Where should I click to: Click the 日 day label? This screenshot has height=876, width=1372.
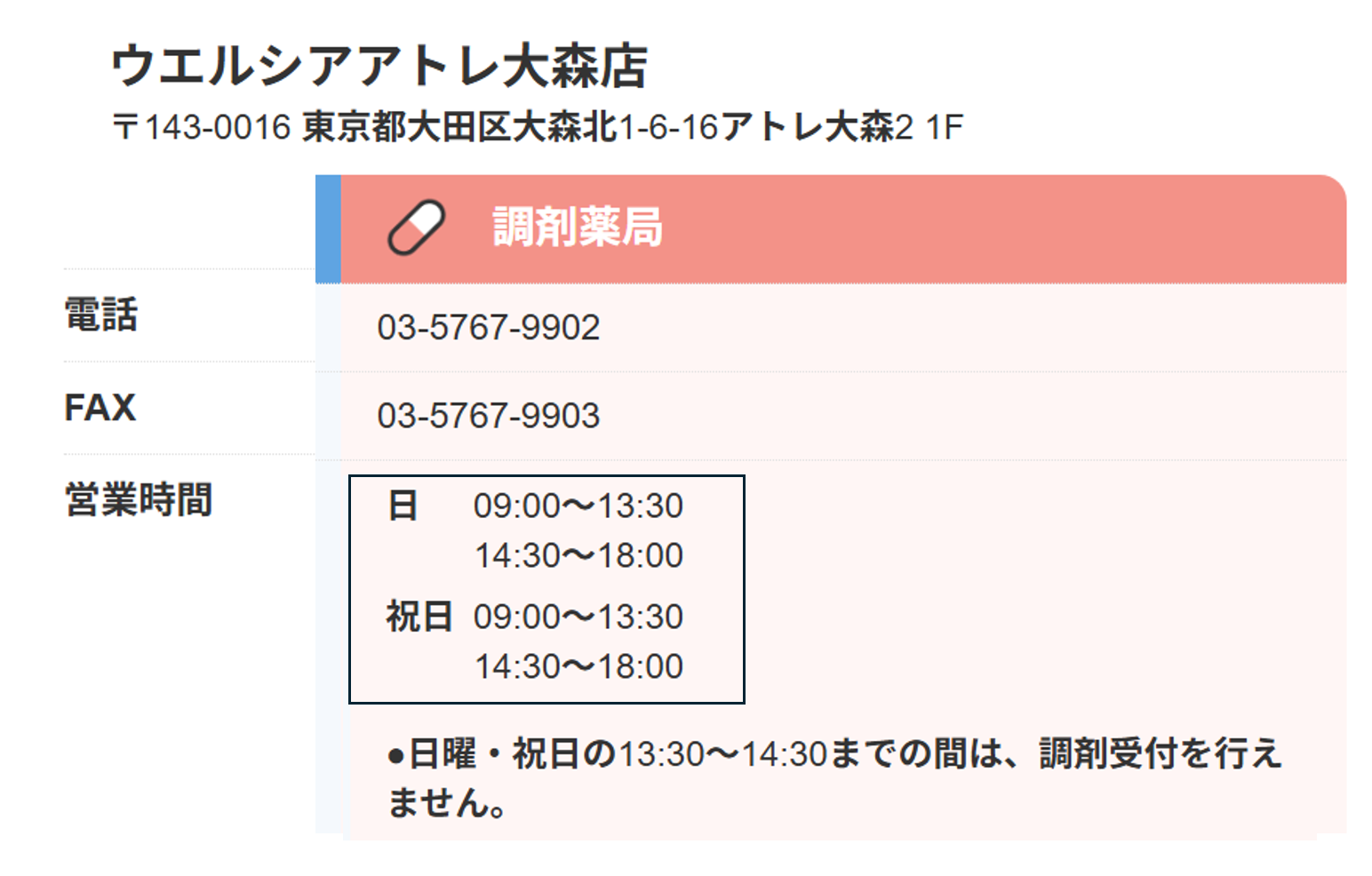tap(403, 506)
